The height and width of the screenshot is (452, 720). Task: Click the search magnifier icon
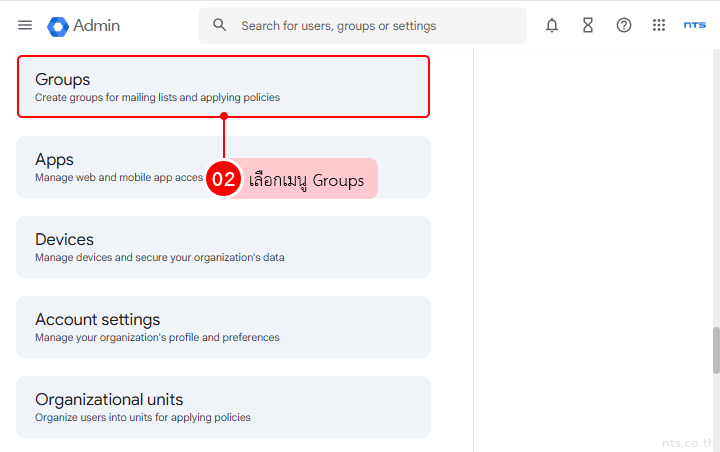(220, 25)
